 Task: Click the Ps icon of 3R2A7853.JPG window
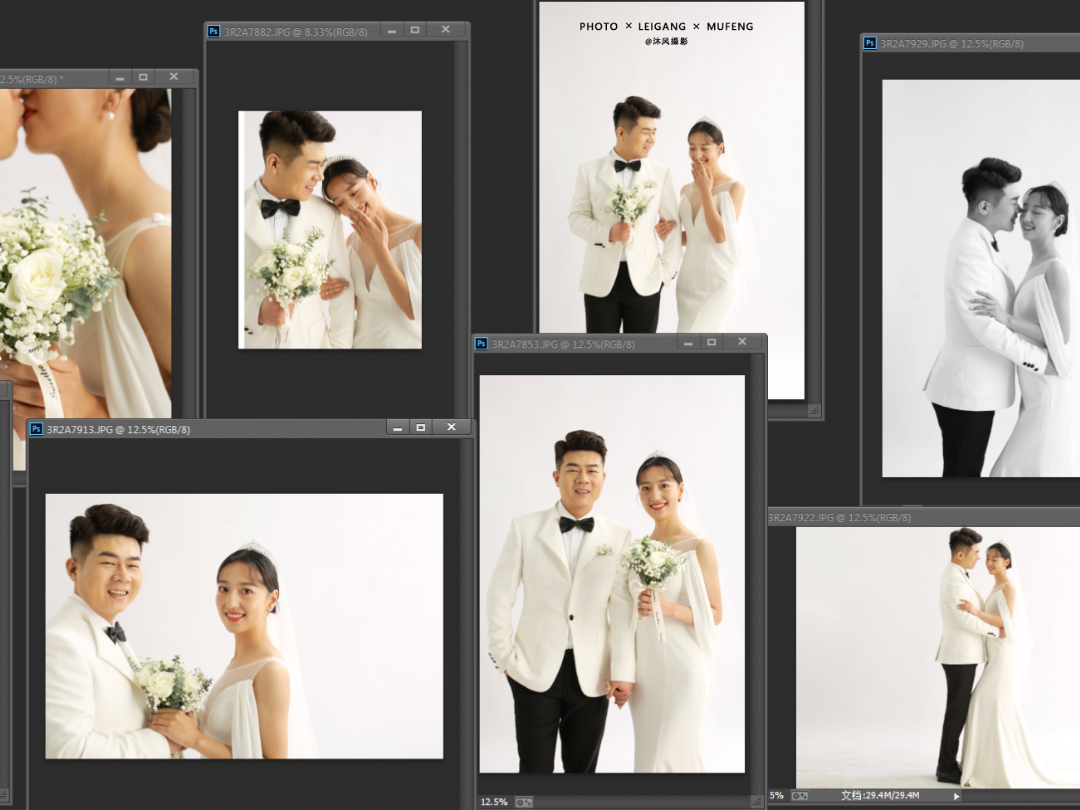click(x=481, y=343)
